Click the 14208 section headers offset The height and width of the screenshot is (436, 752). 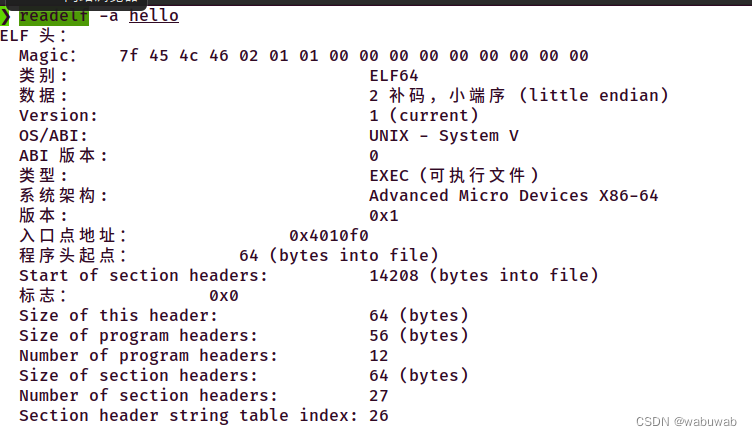pyautogui.click(x=394, y=275)
